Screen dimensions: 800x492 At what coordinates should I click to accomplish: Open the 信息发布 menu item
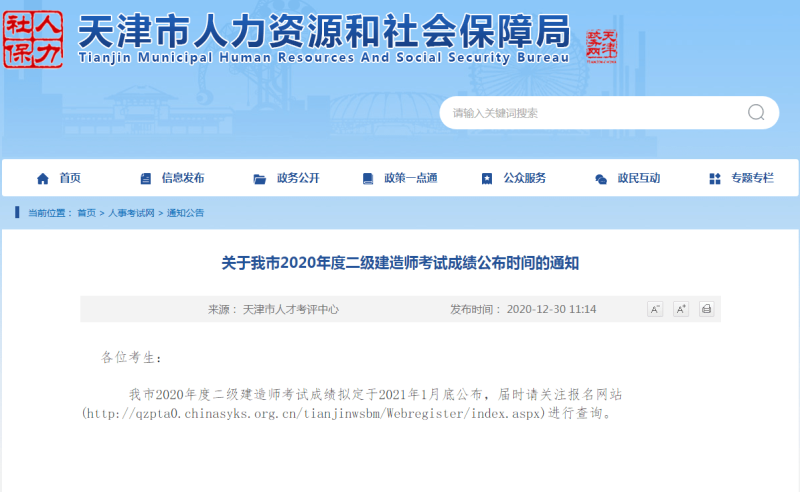click(x=183, y=178)
